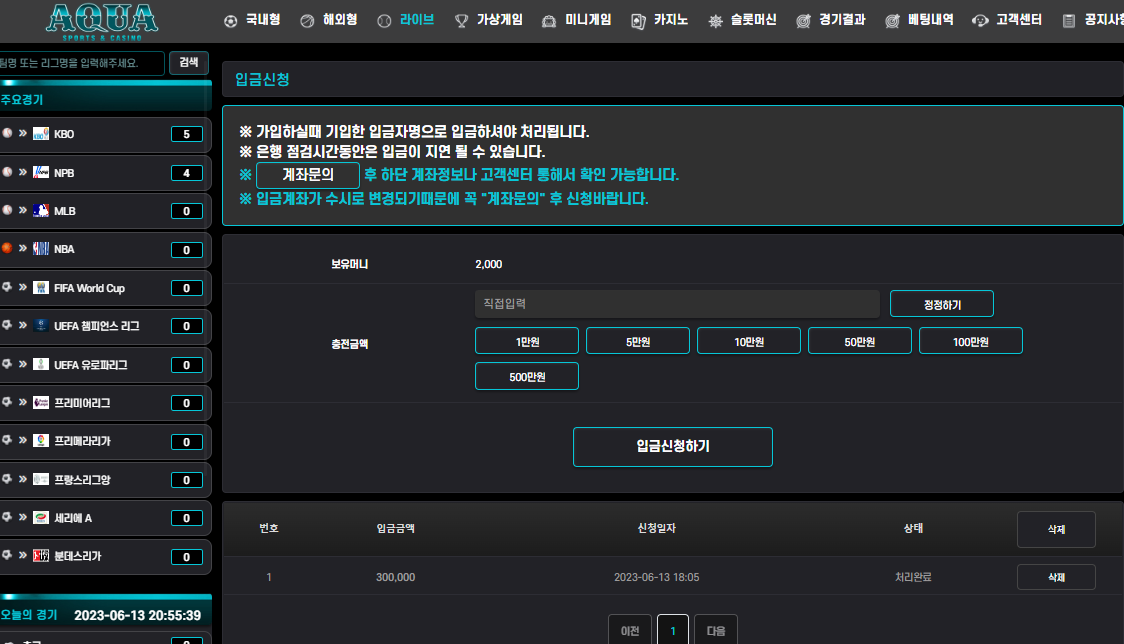Click the 입금신청하기 submit button

pos(672,446)
